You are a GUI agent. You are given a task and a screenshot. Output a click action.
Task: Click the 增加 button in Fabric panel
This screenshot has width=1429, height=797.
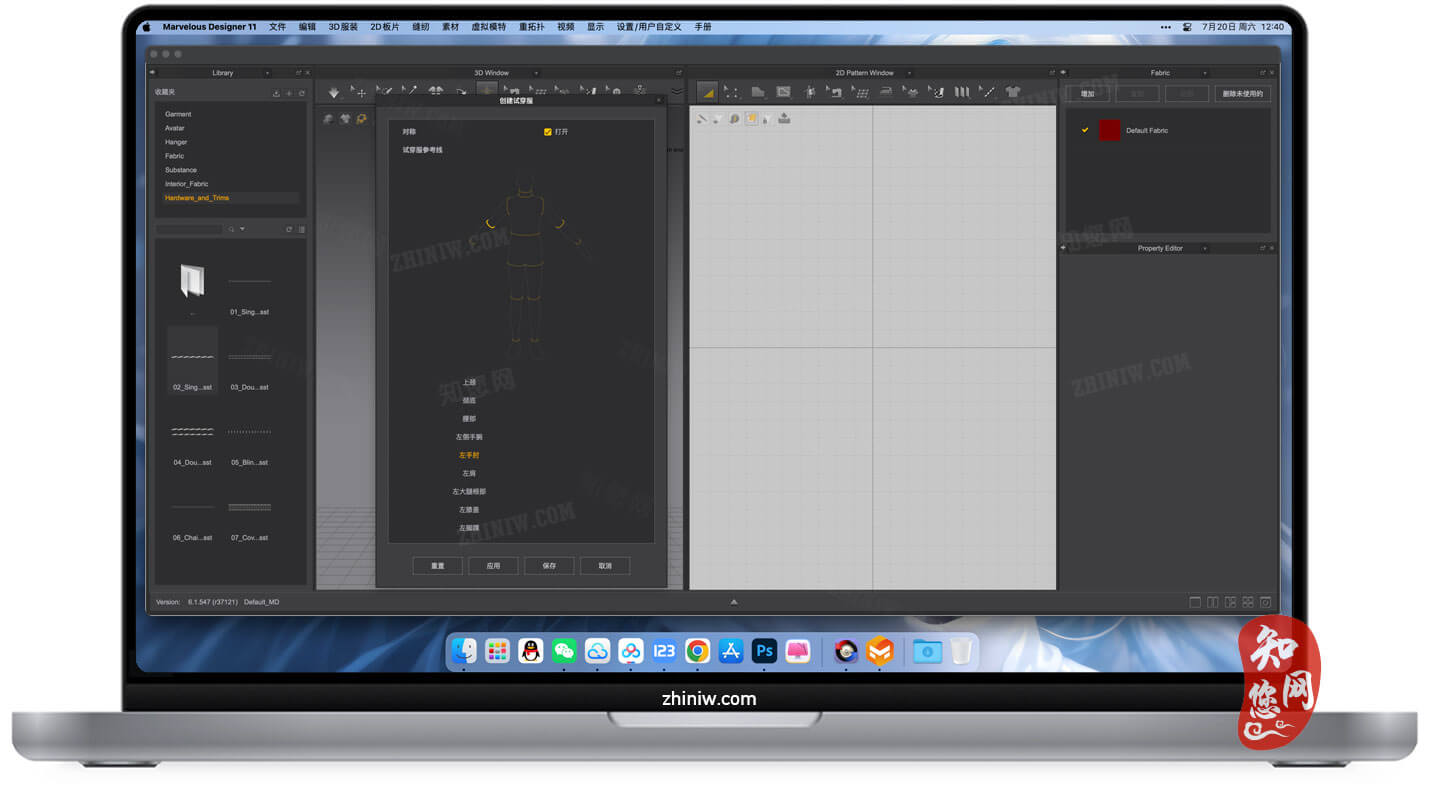point(1087,93)
